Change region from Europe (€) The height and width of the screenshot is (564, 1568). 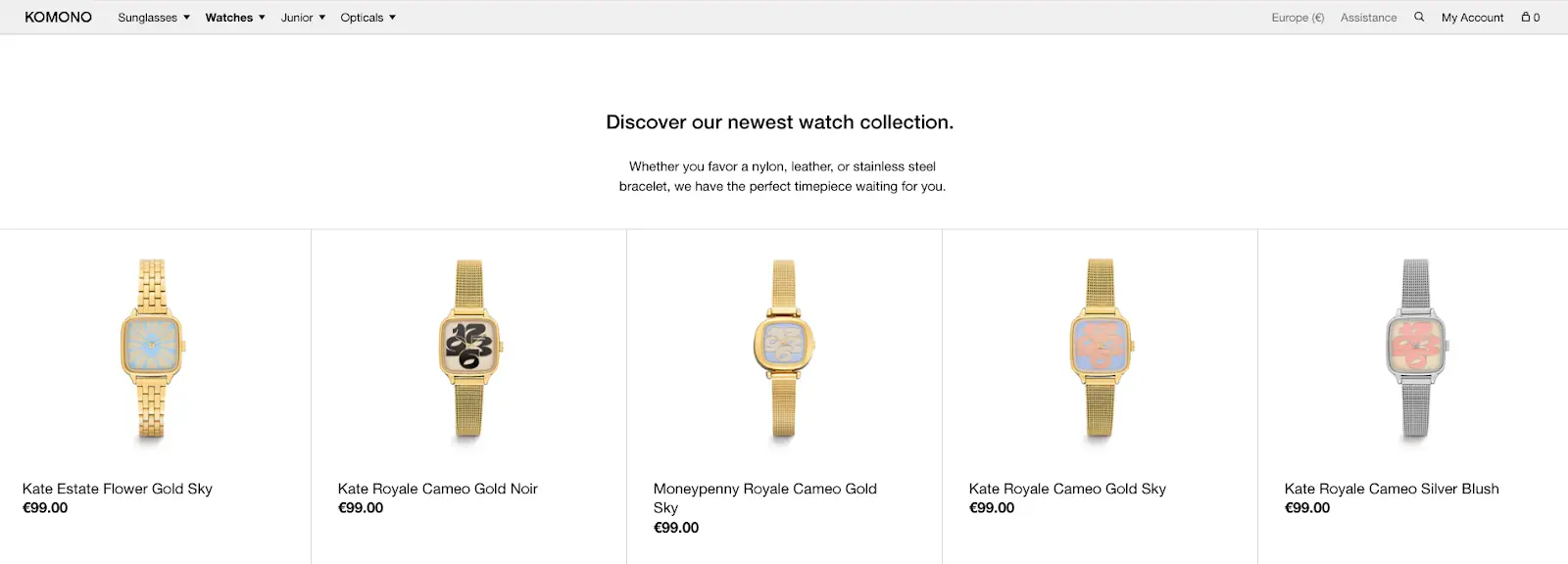coord(1298,18)
